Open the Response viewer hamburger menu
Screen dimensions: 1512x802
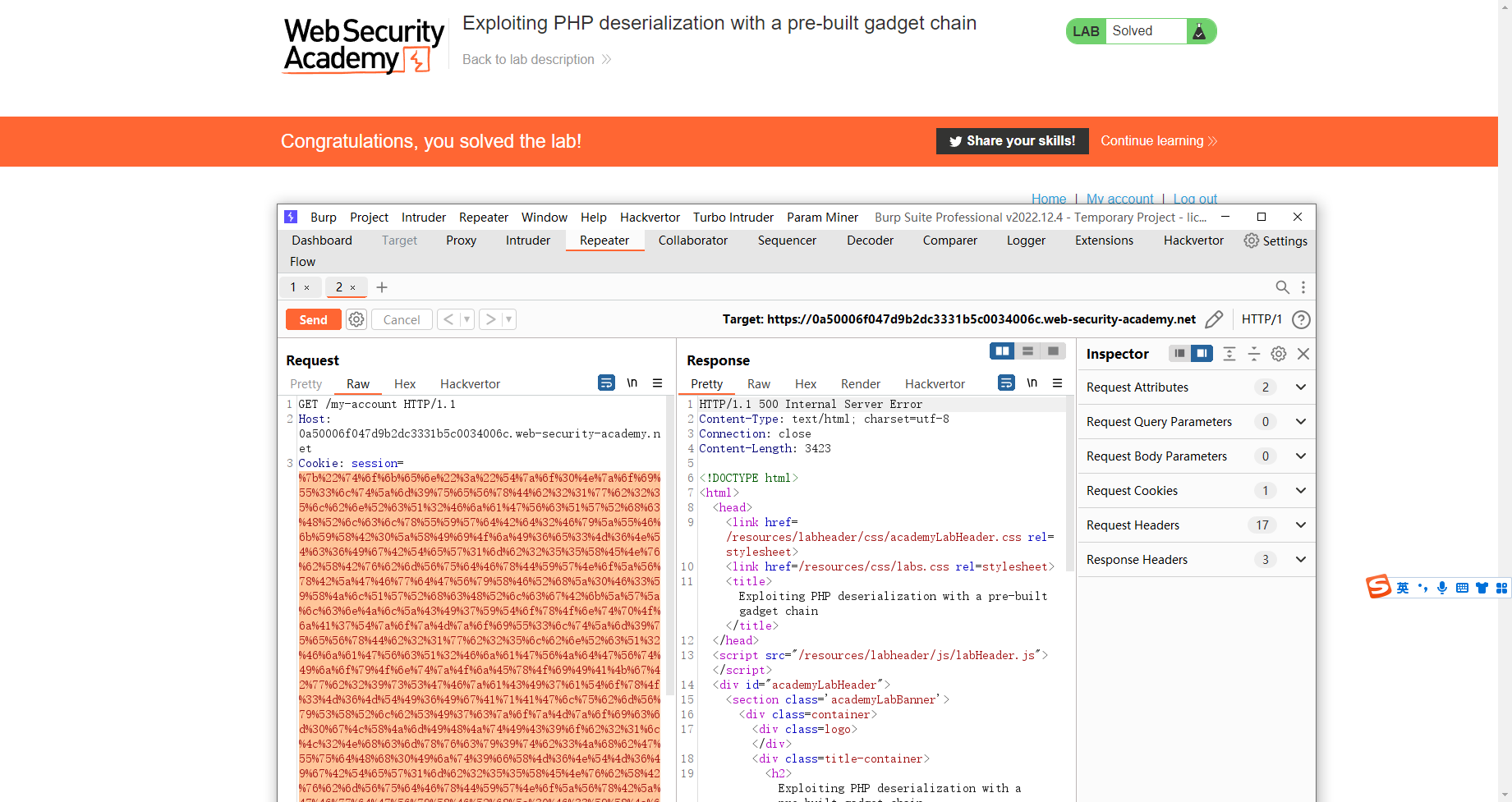click(x=1058, y=383)
